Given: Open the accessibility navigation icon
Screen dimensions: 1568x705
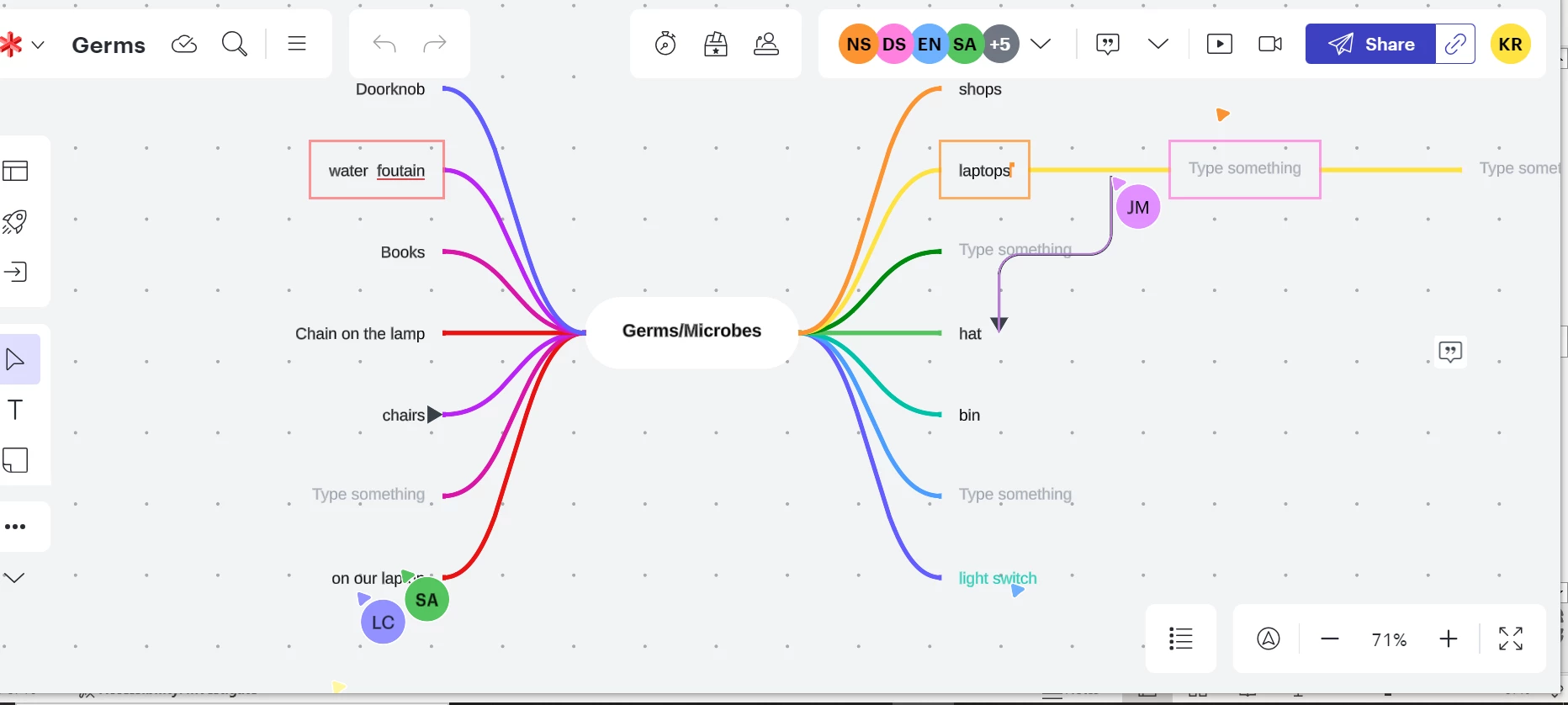Looking at the screenshot, I should click(1269, 639).
